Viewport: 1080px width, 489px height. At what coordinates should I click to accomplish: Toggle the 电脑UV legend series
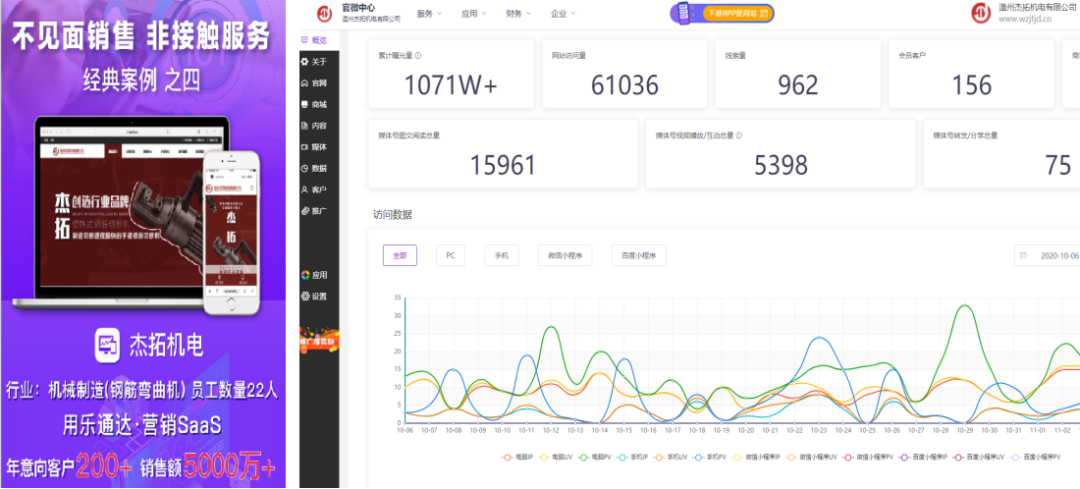556,457
